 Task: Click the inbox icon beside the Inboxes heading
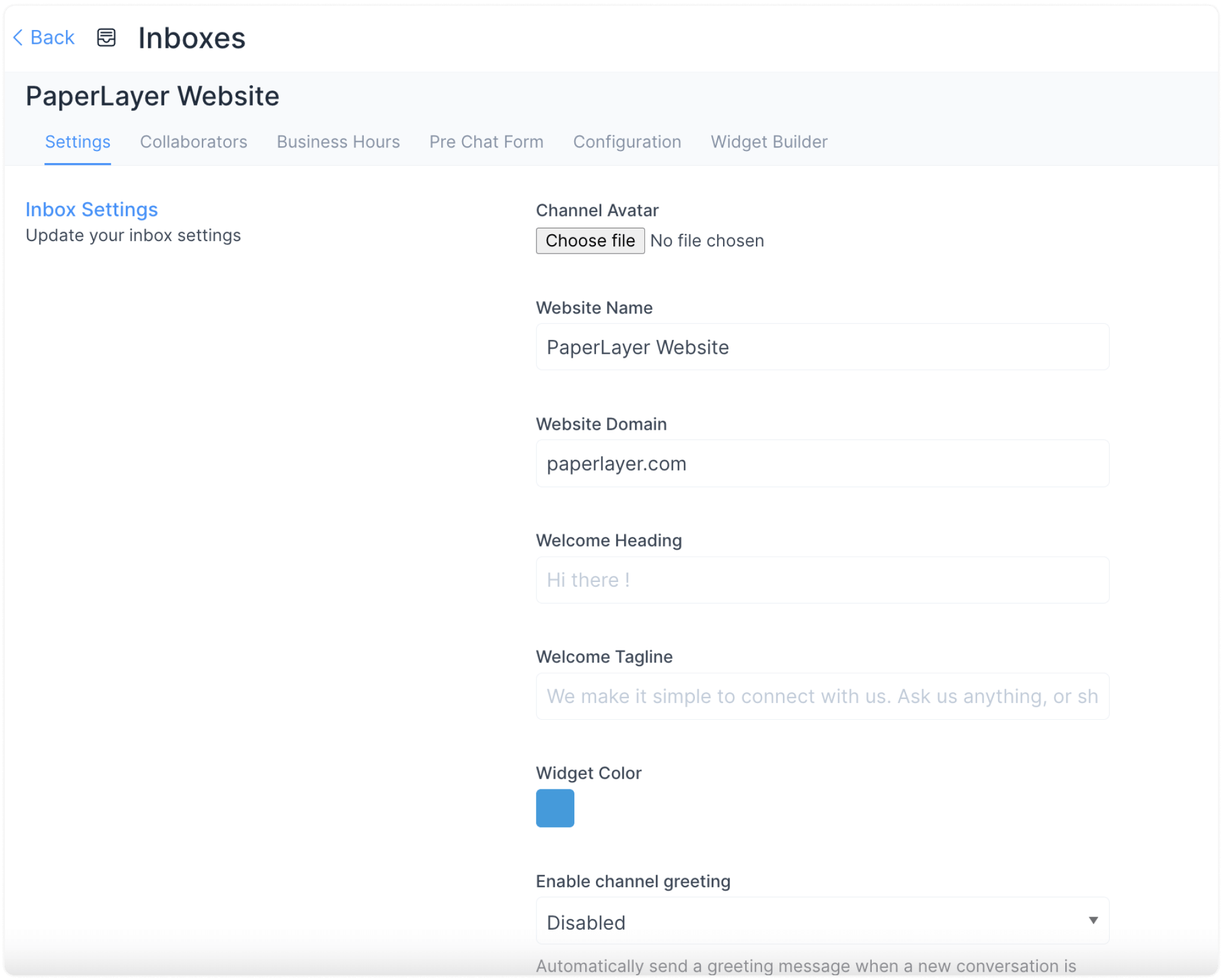(x=106, y=38)
